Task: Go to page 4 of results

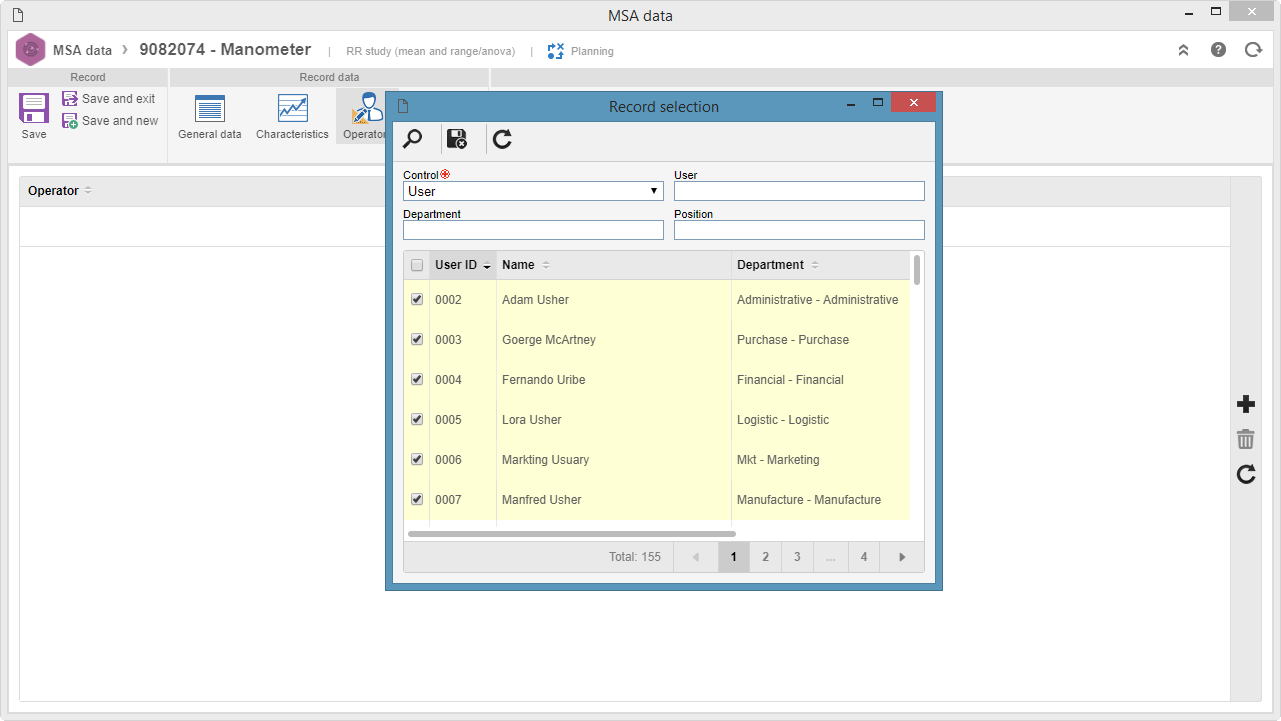Action: [x=864, y=557]
